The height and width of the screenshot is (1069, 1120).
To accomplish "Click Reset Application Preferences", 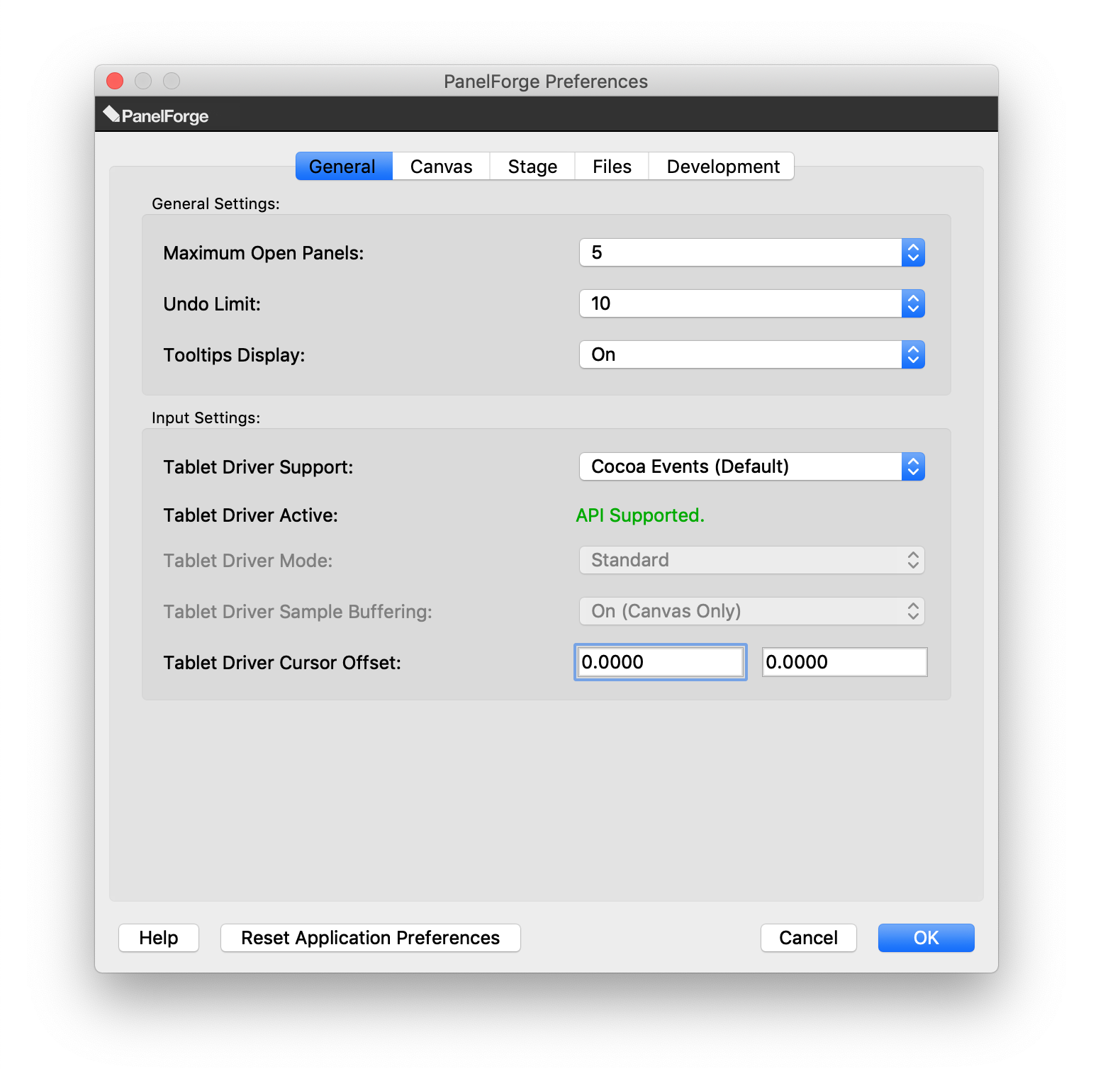I will pos(370,938).
